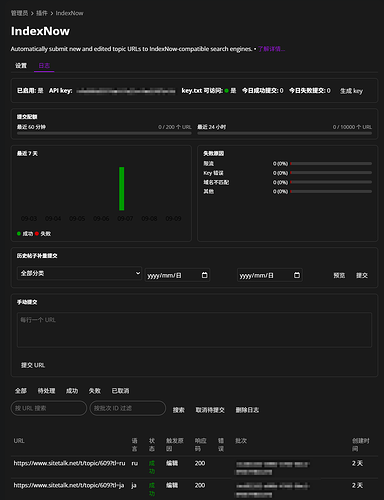This screenshot has width=384, height=500.
Task: Click the topic/609?tl=ja URL cell
Action: (69, 485)
